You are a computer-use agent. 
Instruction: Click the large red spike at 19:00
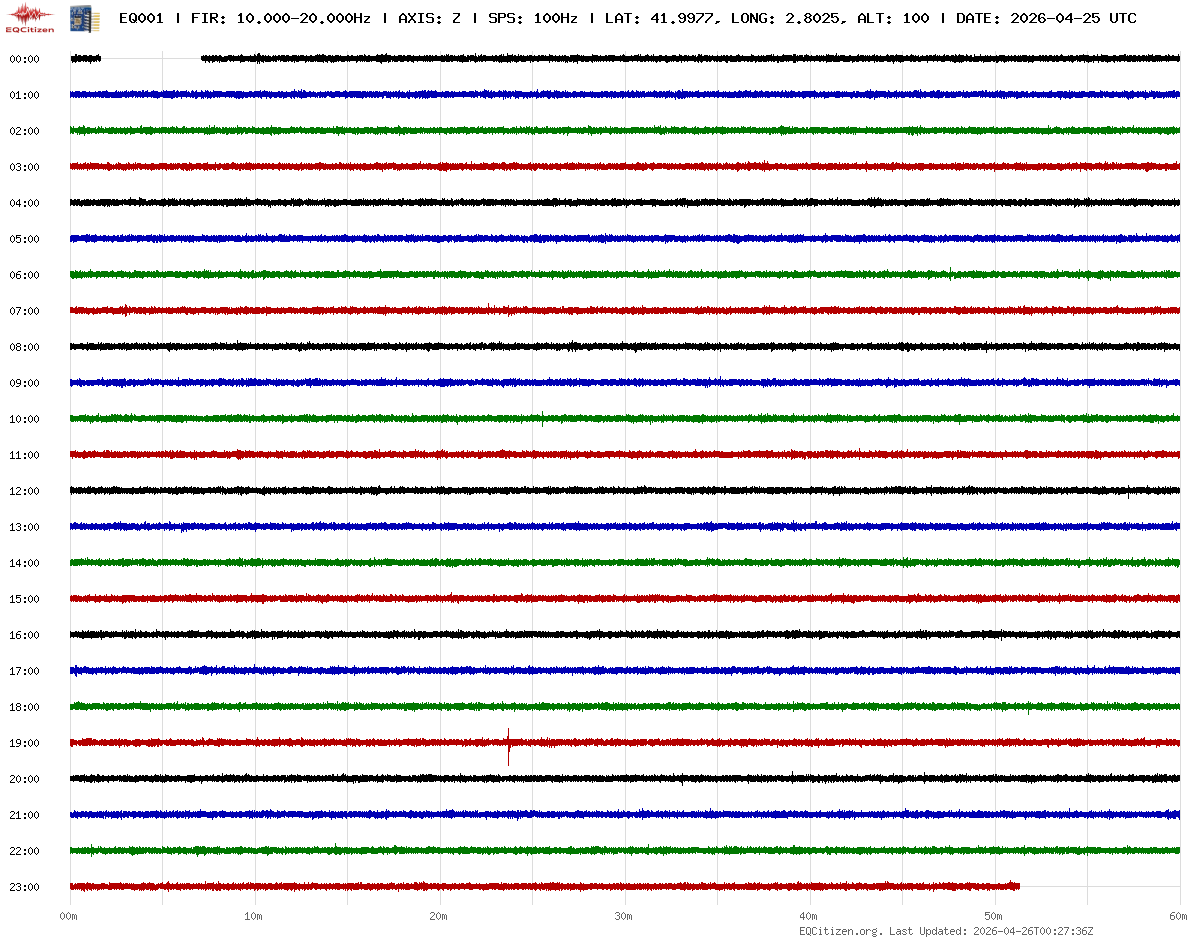[x=508, y=745]
